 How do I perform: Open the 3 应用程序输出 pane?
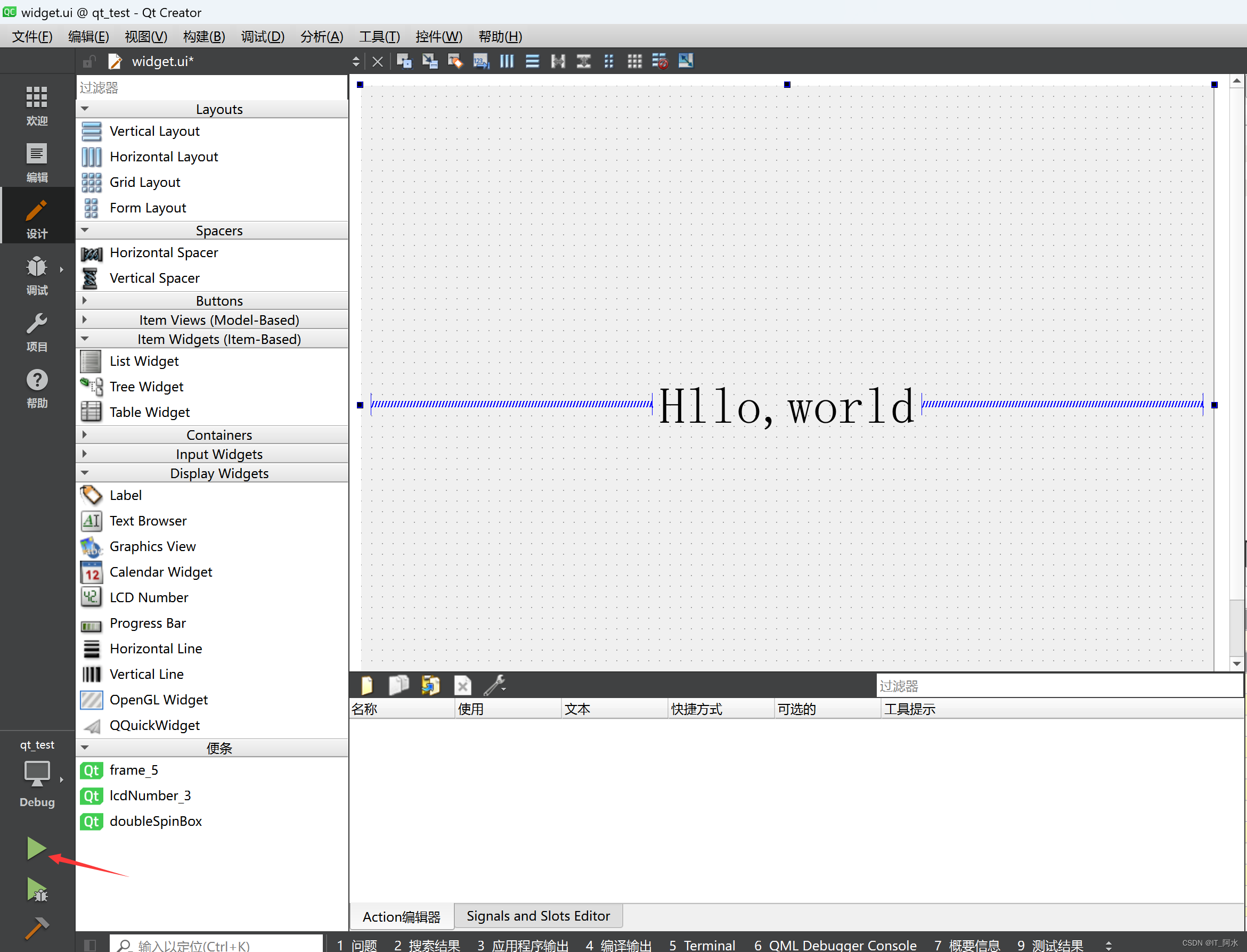pos(523,945)
